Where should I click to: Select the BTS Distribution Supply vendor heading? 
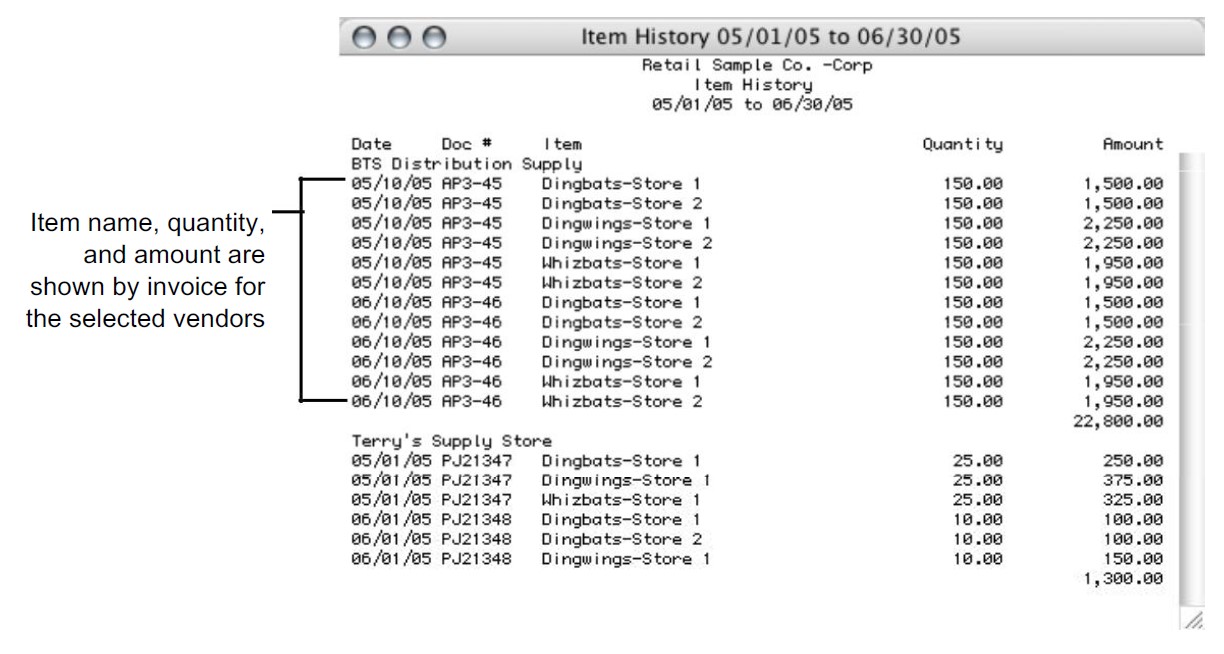pos(467,162)
